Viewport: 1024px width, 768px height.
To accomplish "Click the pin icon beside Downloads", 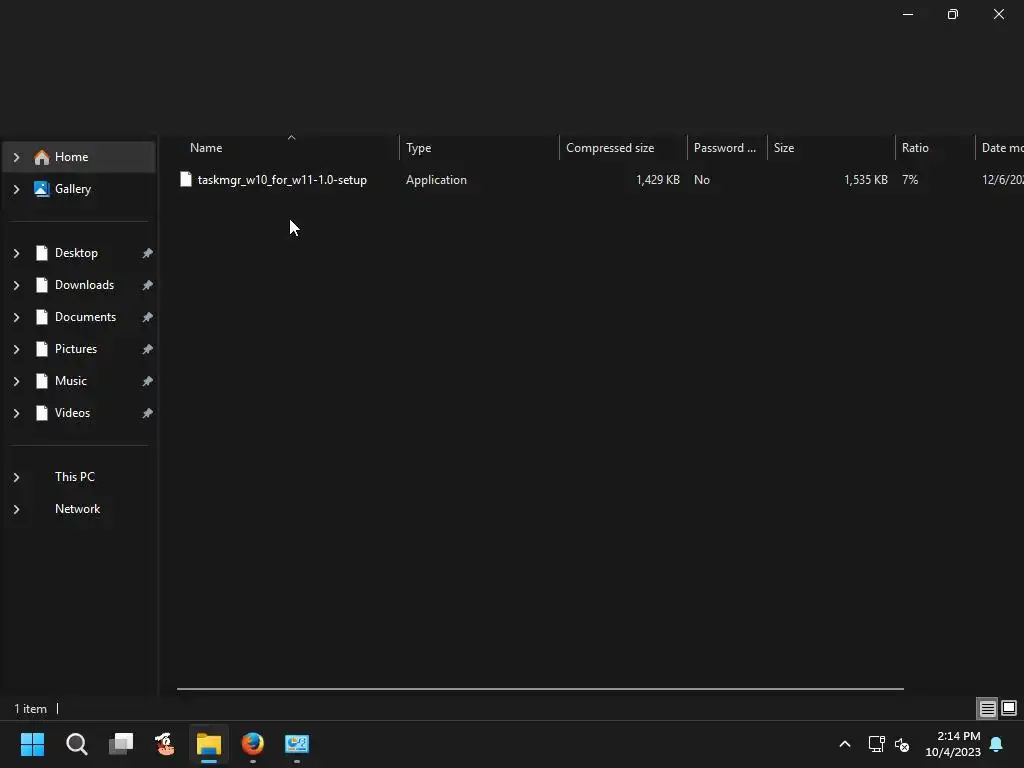I will point(148,285).
